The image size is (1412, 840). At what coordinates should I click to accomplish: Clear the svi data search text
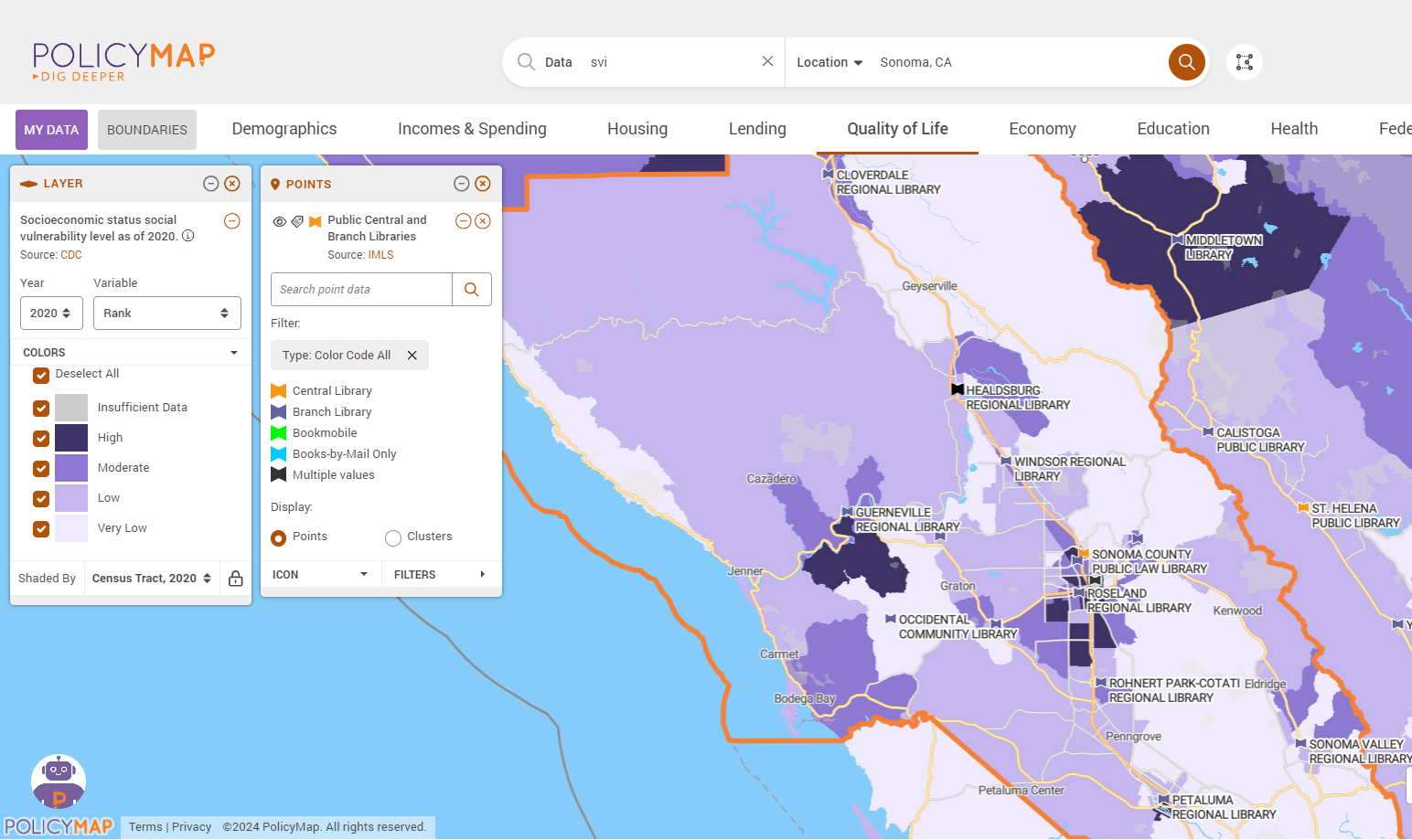767,61
